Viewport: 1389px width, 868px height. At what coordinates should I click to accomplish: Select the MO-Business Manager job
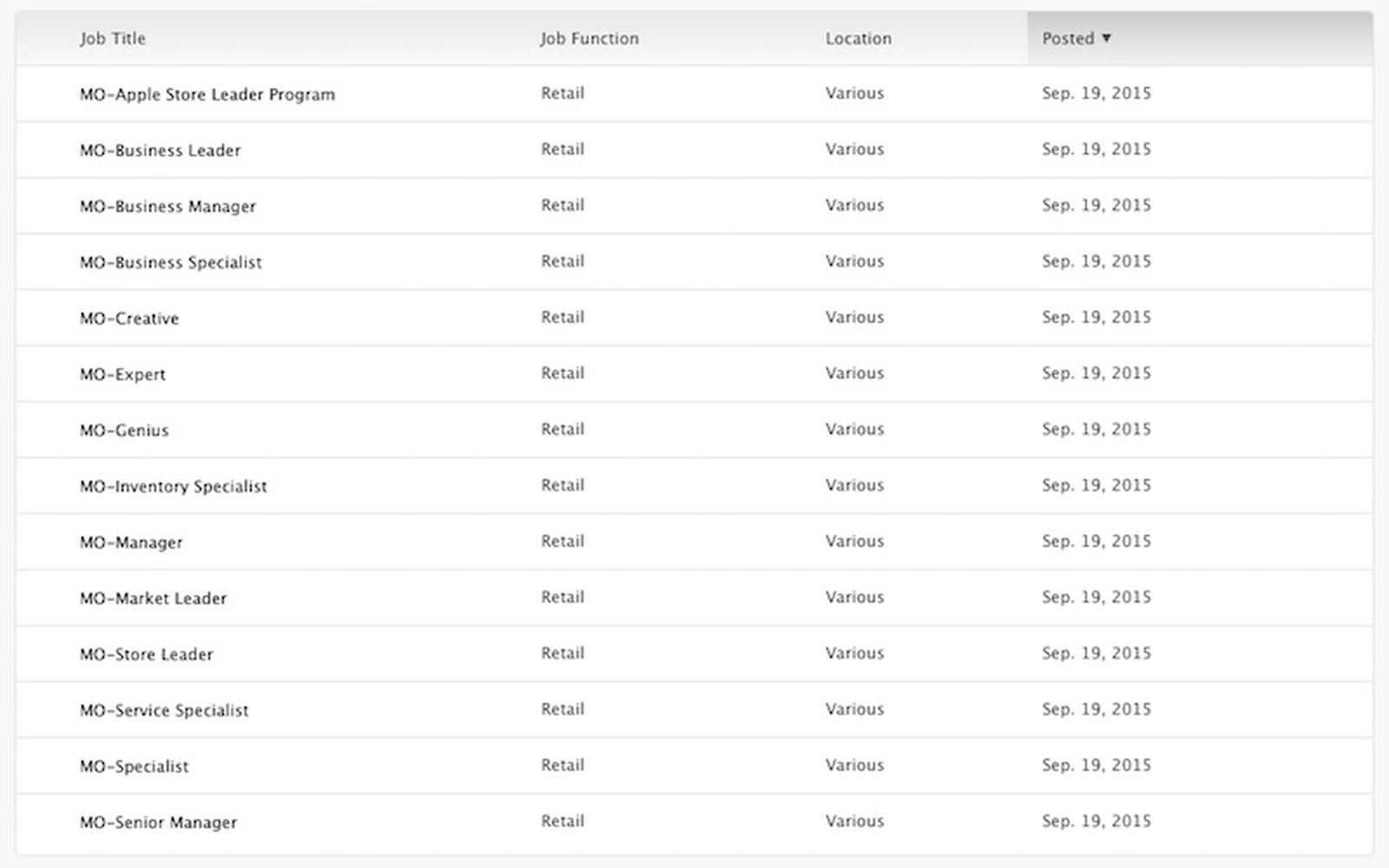click(168, 207)
